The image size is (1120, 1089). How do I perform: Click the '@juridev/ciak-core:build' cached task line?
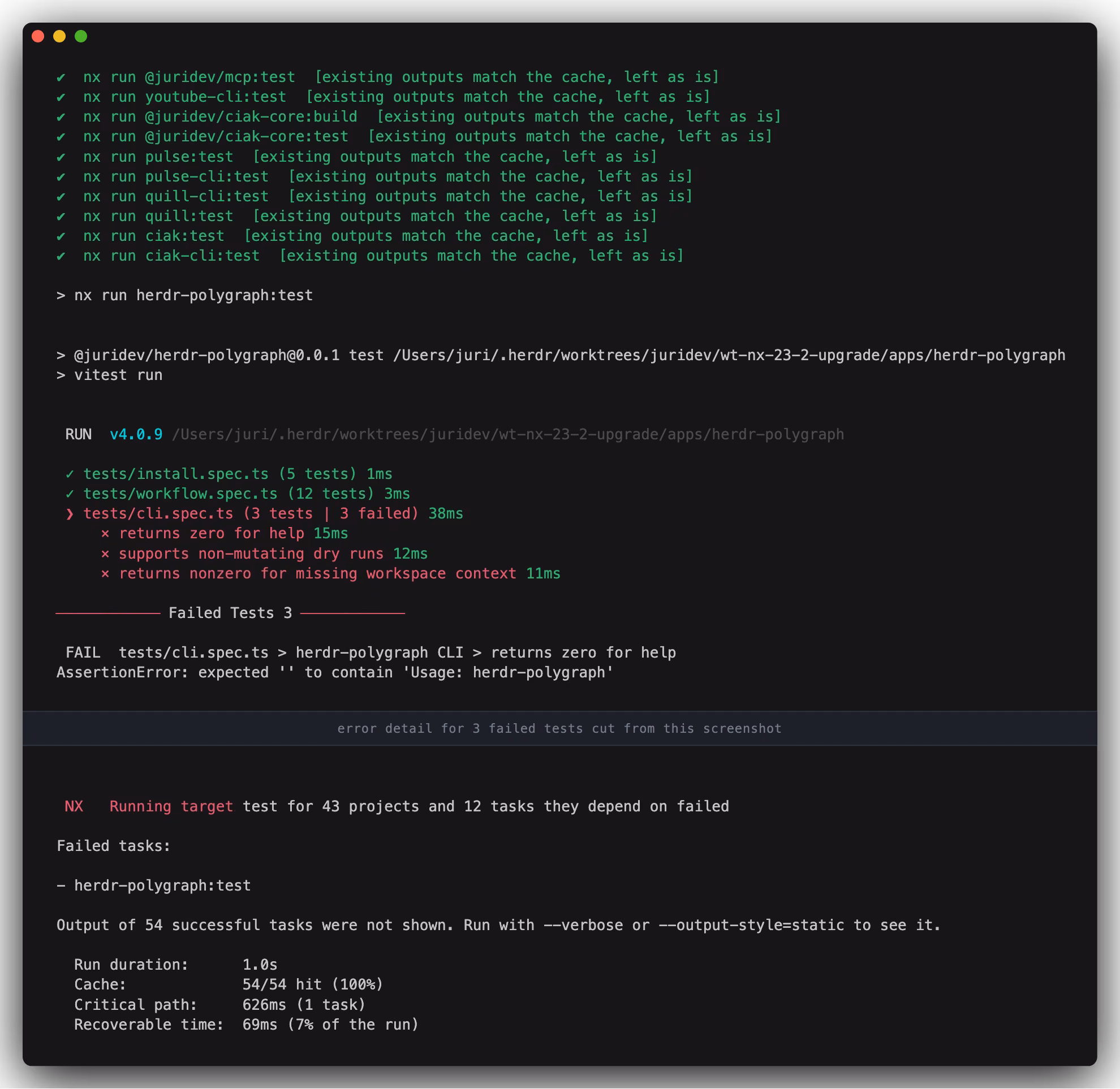(x=419, y=116)
